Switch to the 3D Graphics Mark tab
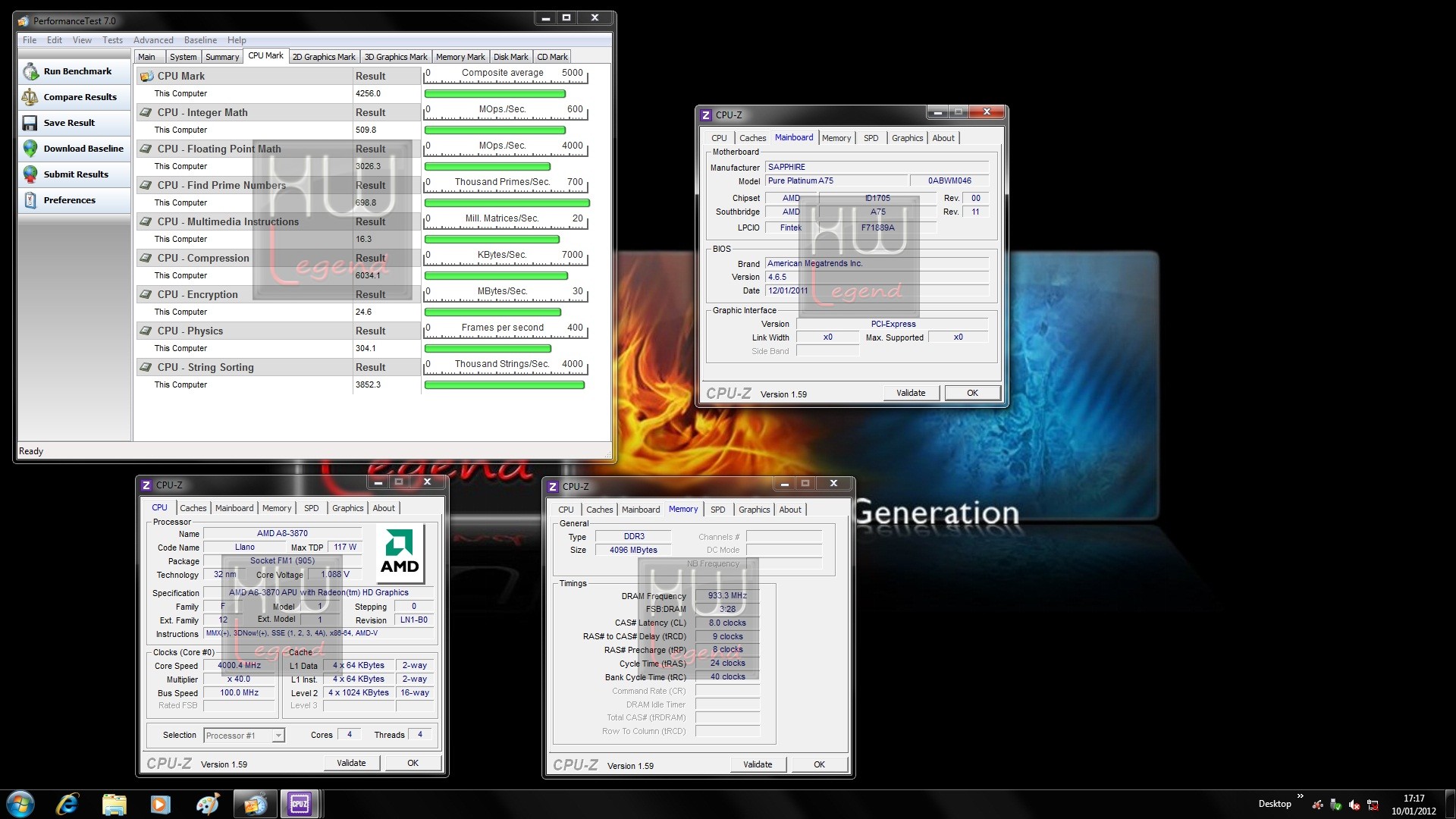 (395, 57)
